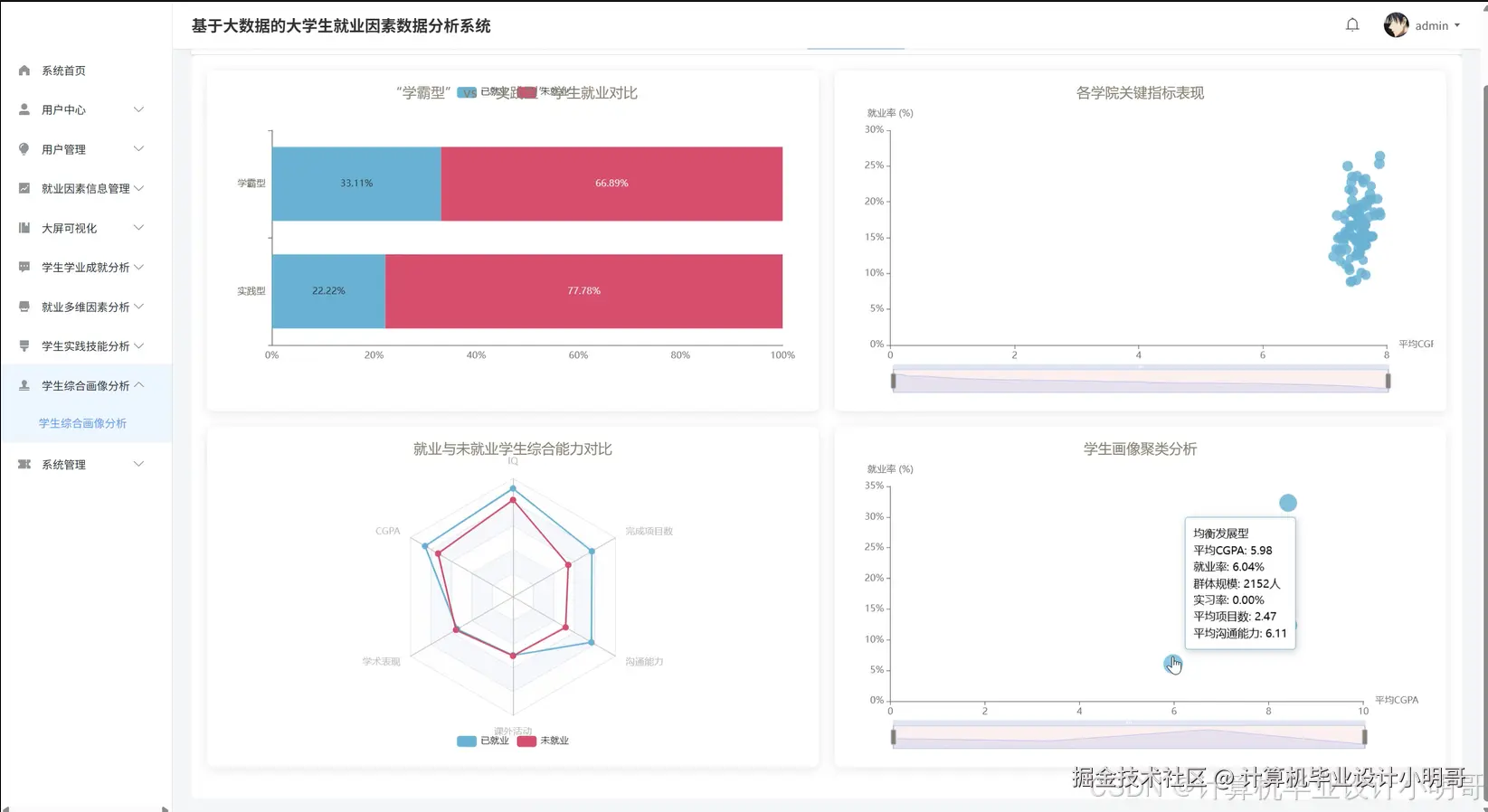Click the icon beside 学生学业成就分析

[24, 267]
